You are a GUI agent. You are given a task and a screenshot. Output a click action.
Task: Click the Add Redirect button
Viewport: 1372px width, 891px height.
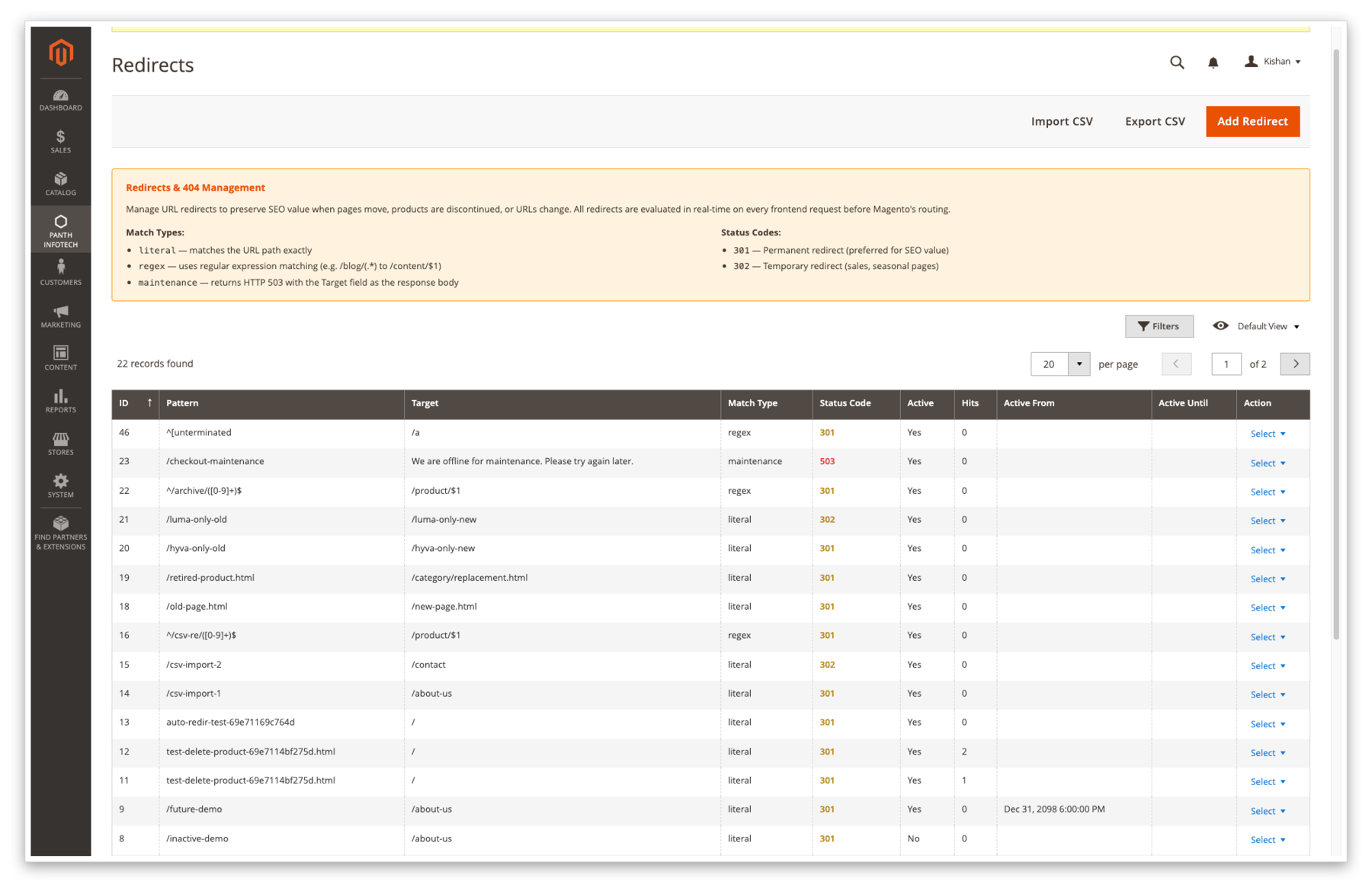(x=1252, y=121)
